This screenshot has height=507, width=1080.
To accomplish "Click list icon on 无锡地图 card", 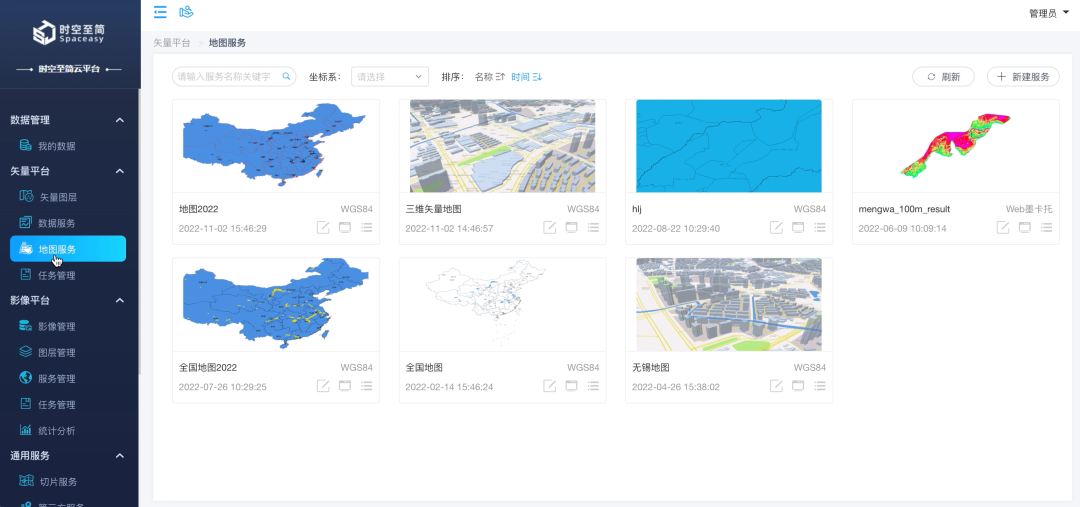I will click(820, 386).
